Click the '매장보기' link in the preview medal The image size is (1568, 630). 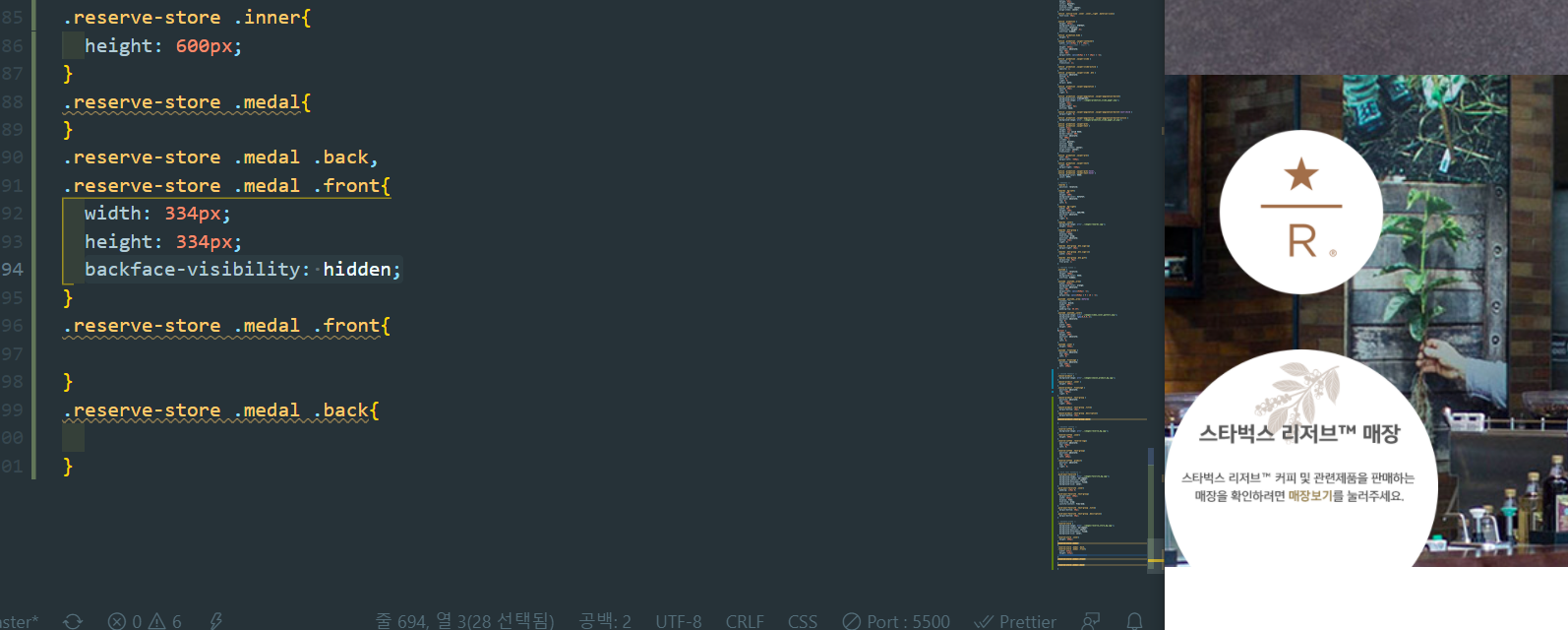[1310, 496]
